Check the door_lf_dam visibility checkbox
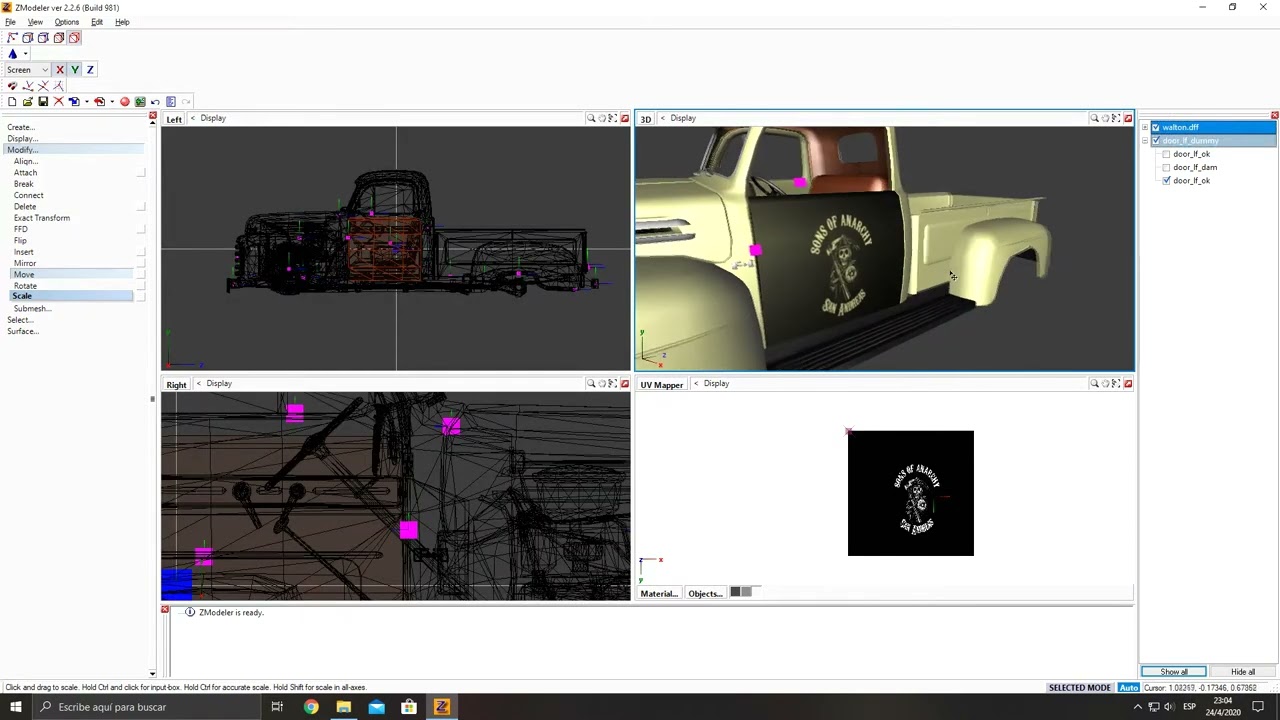 pyautogui.click(x=1166, y=168)
